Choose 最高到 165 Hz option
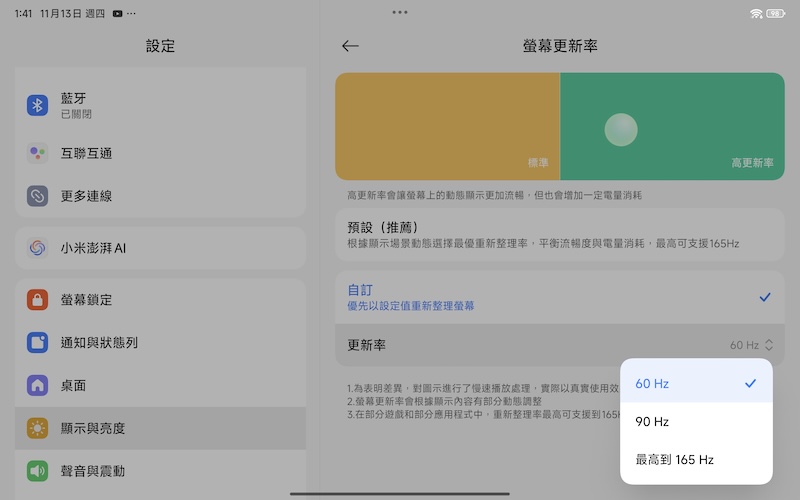This screenshot has width=800, height=500. (x=696, y=459)
